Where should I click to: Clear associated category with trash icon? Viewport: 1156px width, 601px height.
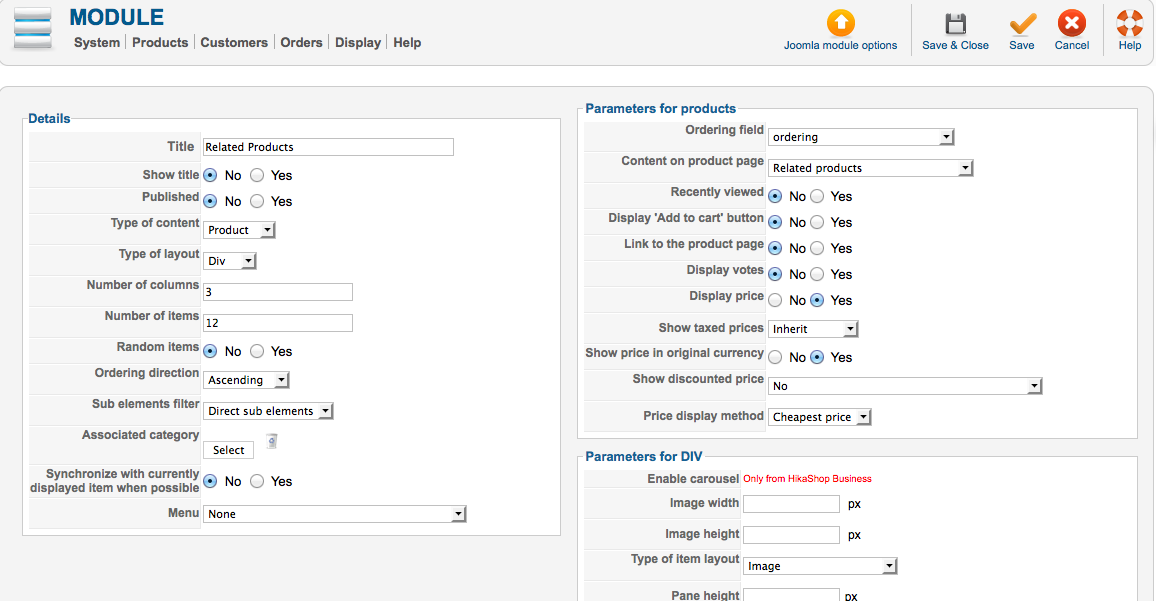pos(272,441)
